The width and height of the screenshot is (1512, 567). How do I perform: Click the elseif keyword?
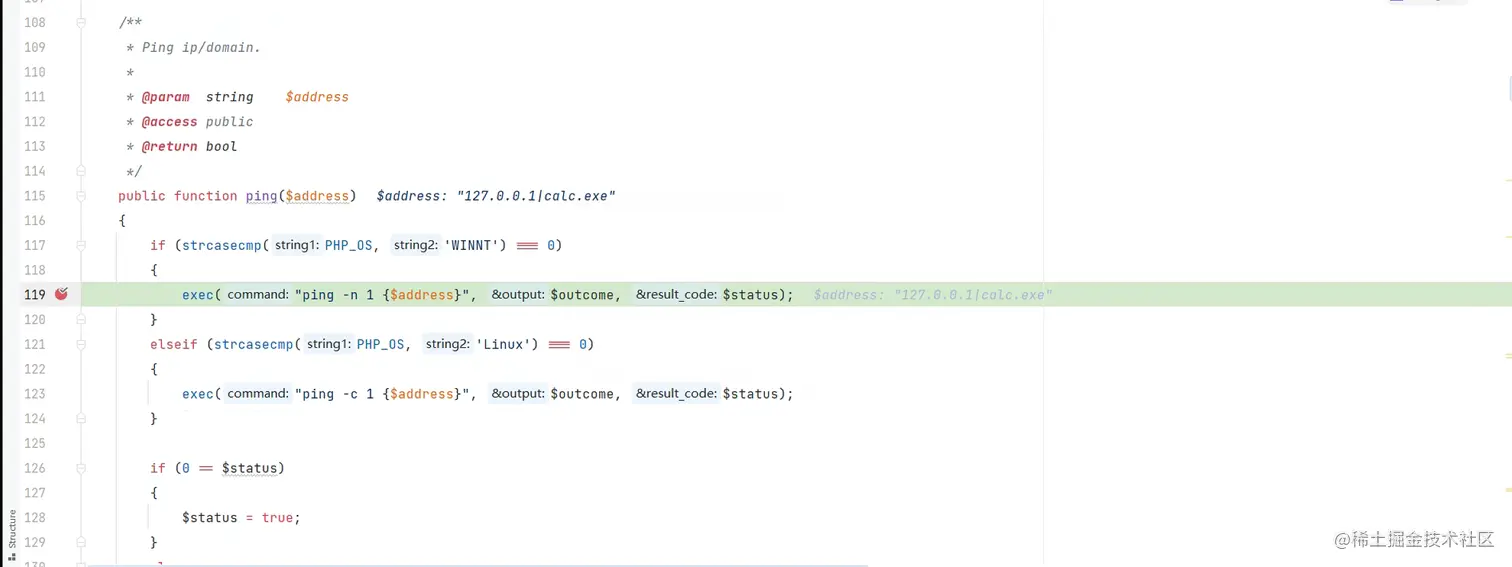pos(174,344)
